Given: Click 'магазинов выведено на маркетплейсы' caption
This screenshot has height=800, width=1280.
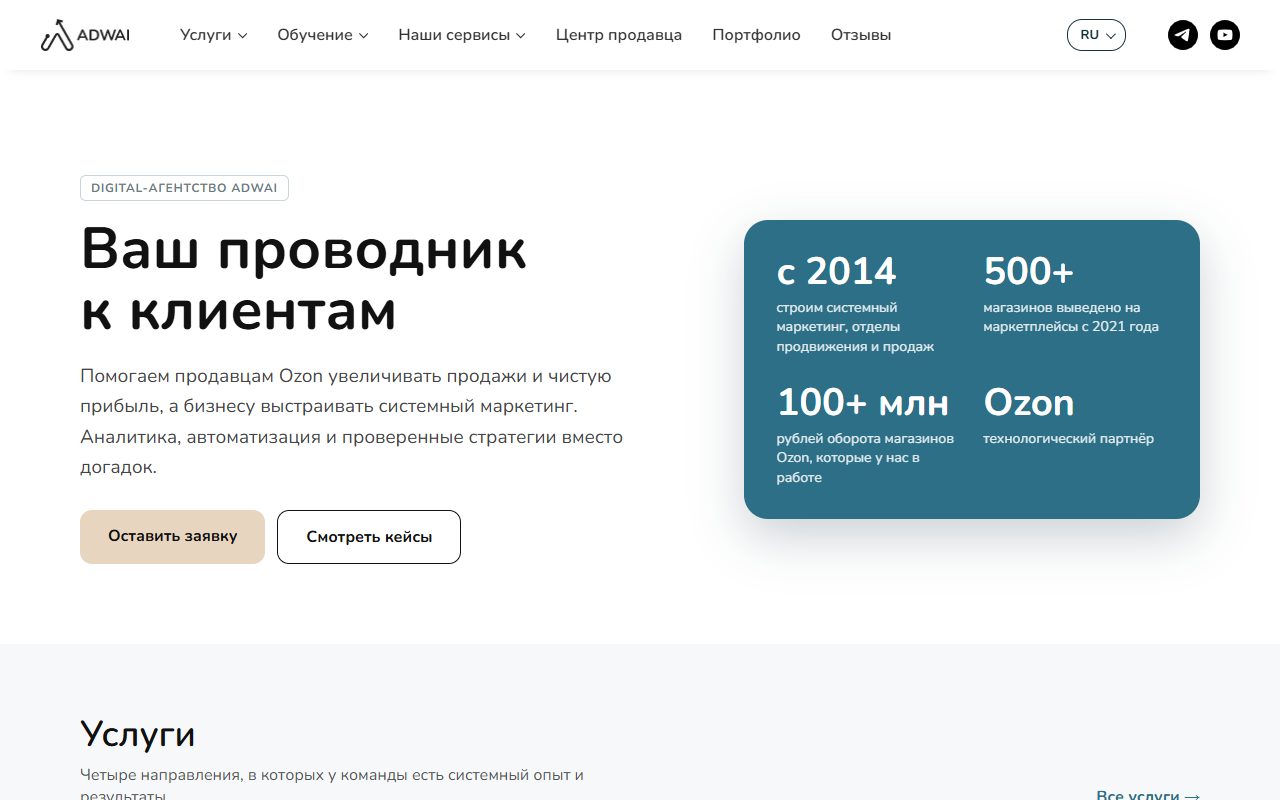Looking at the screenshot, I should tap(1071, 317).
